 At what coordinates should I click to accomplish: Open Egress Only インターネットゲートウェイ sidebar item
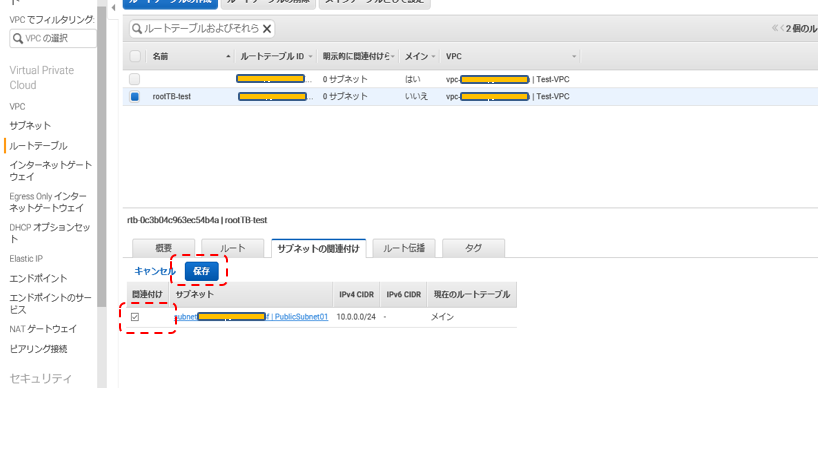pyautogui.click(x=48, y=202)
